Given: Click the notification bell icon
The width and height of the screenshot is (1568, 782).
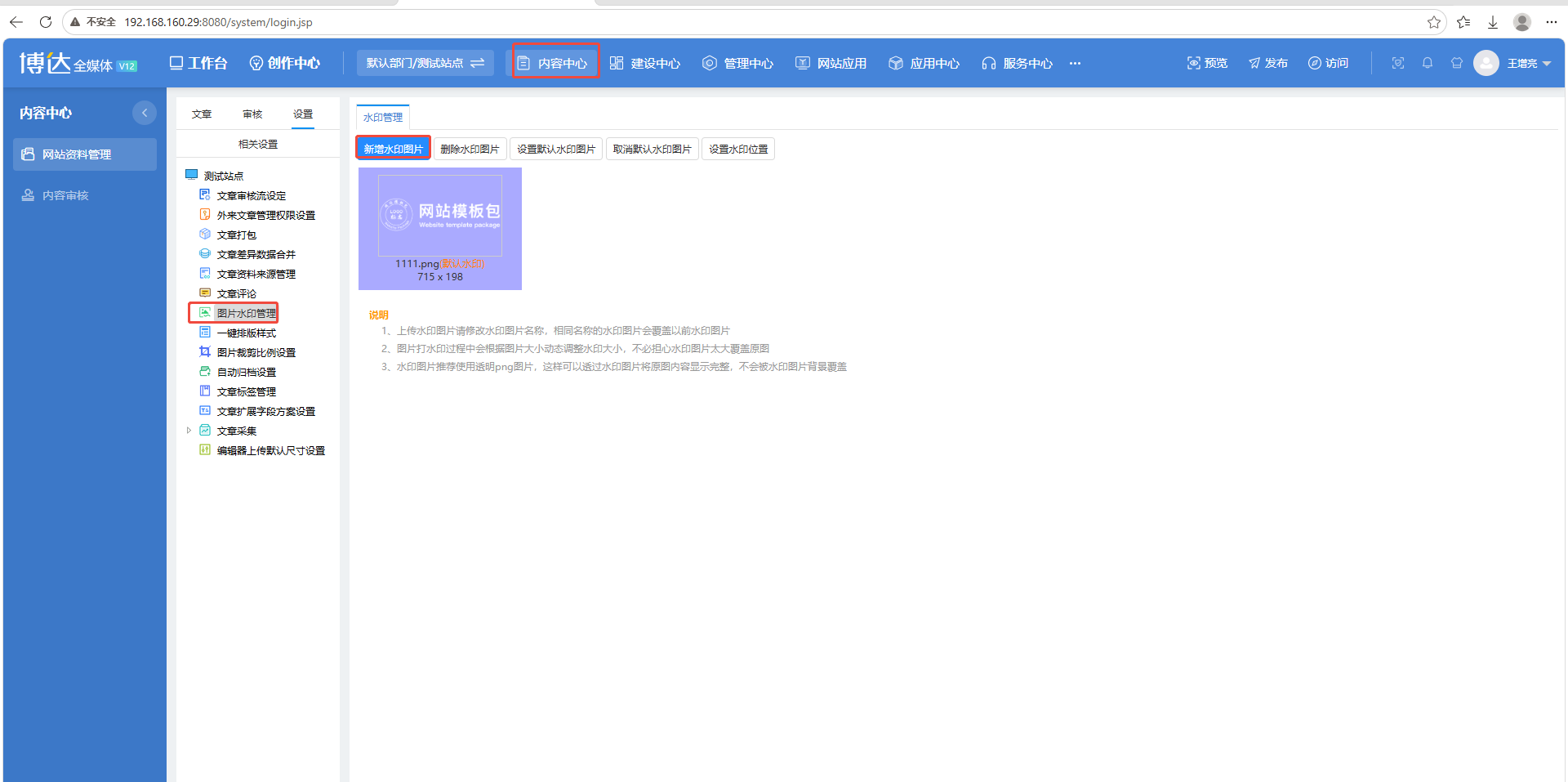Looking at the screenshot, I should pyautogui.click(x=1428, y=63).
